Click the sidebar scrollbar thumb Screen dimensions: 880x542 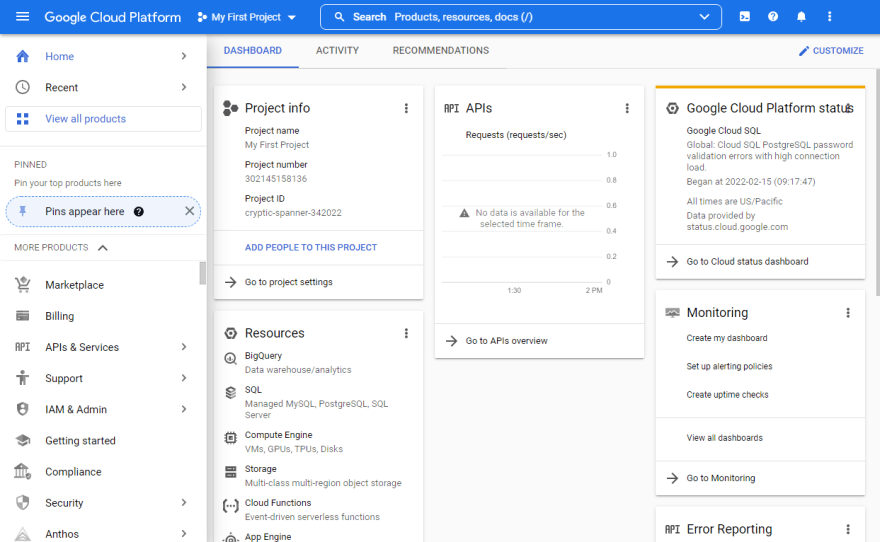tap(203, 274)
